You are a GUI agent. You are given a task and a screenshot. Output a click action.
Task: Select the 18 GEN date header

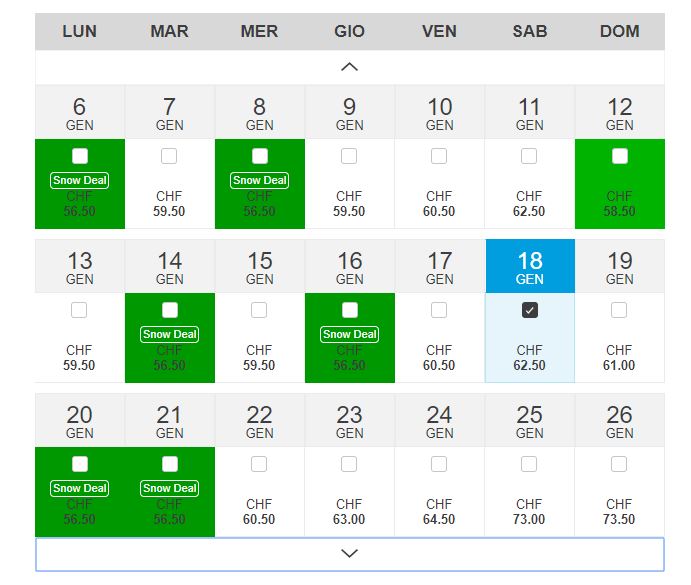pos(529,266)
